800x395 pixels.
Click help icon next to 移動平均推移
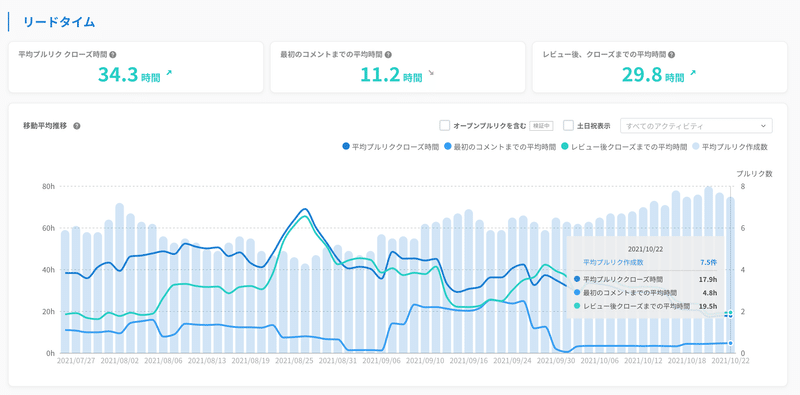(77, 126)
